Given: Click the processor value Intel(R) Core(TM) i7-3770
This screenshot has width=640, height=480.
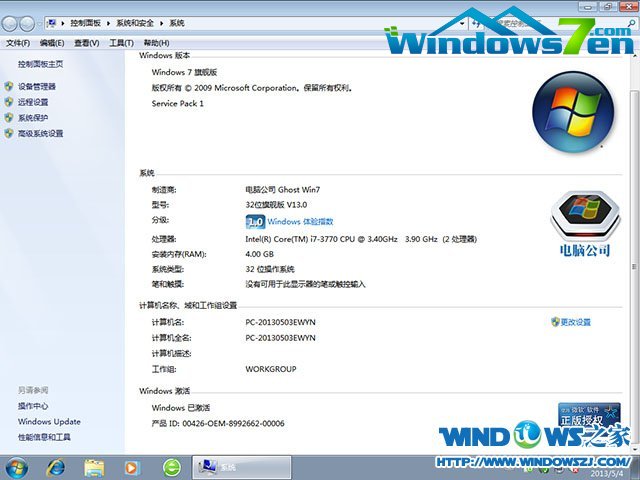Looking at the screenshot, I should (361, 239).
